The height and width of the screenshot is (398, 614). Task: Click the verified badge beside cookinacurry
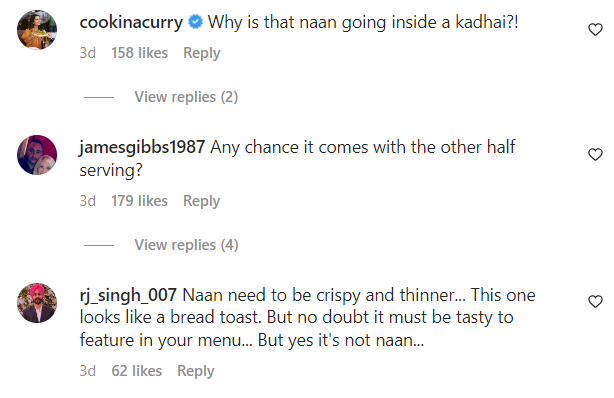tap(195, 22)
